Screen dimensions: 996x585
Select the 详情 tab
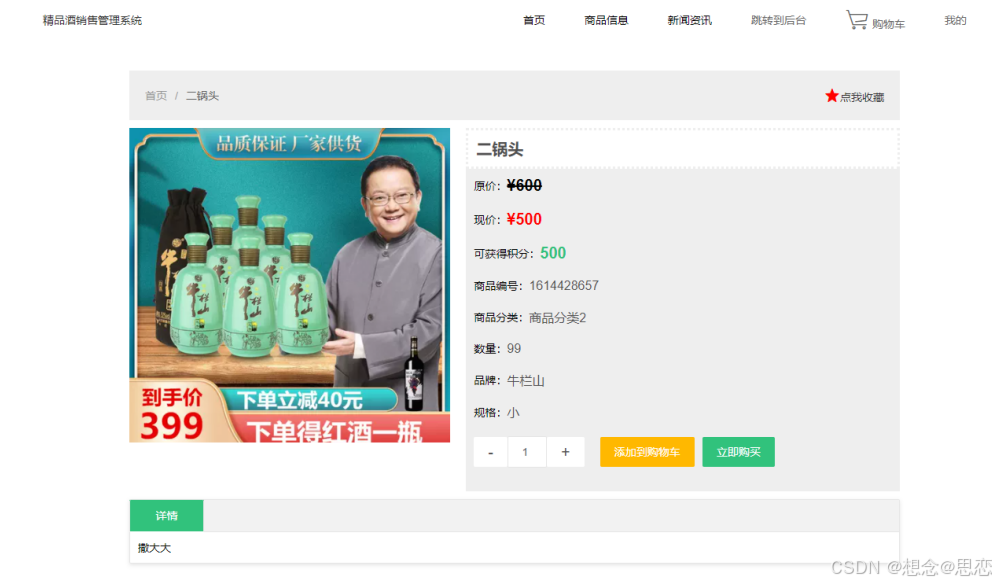coord(166,516)
